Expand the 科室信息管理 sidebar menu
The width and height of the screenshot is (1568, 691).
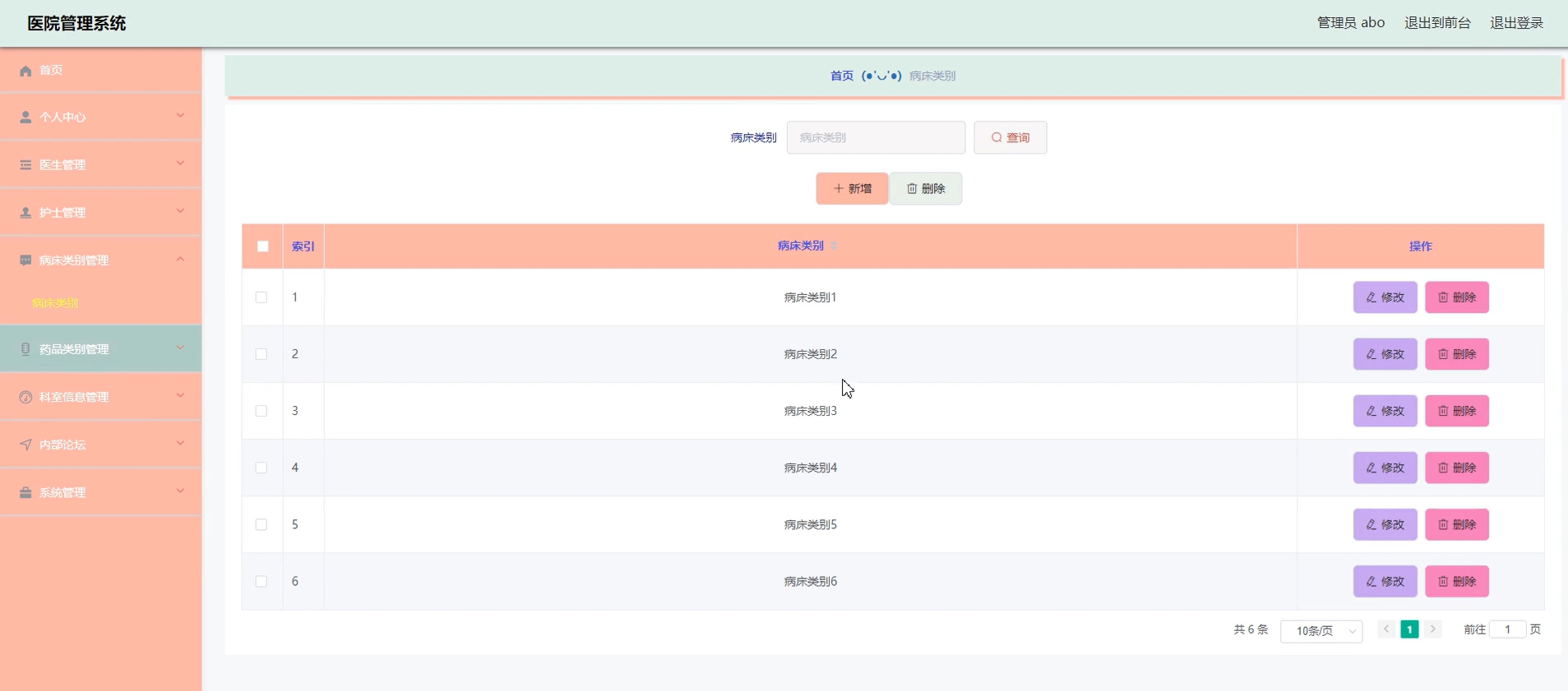click(x=100, y=397)
